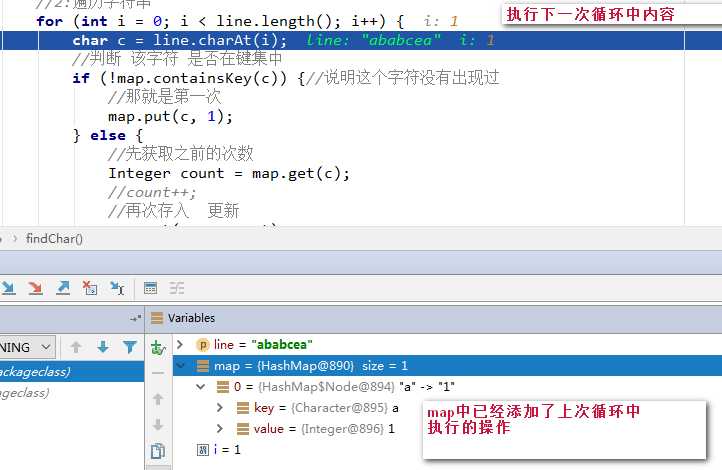Select the 0 = {HashMap$Node@894} row
This screenshot has width=722, height=470.
447,387
